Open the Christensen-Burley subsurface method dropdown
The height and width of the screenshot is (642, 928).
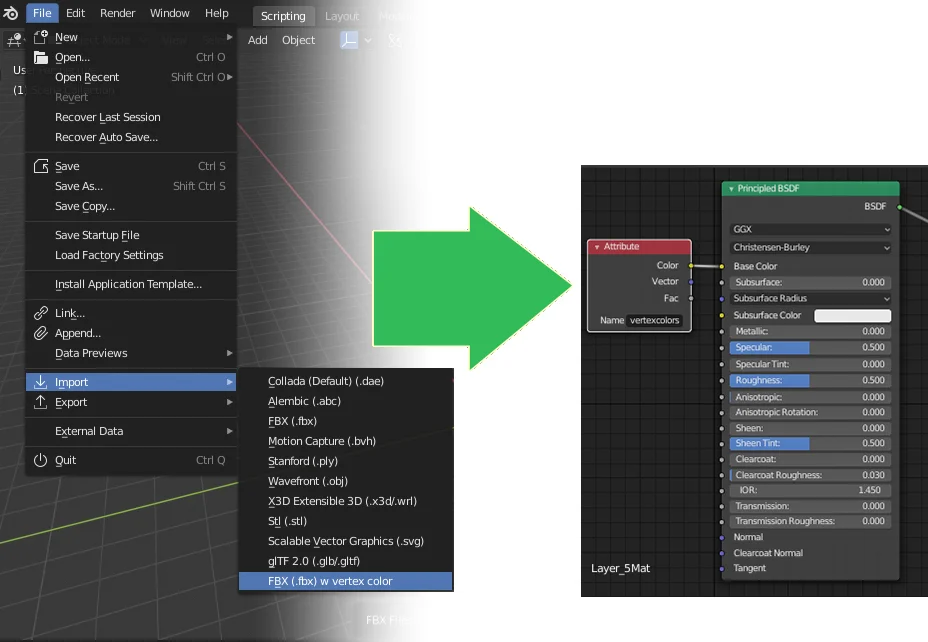pyautogui.click(x=810, y=247)
